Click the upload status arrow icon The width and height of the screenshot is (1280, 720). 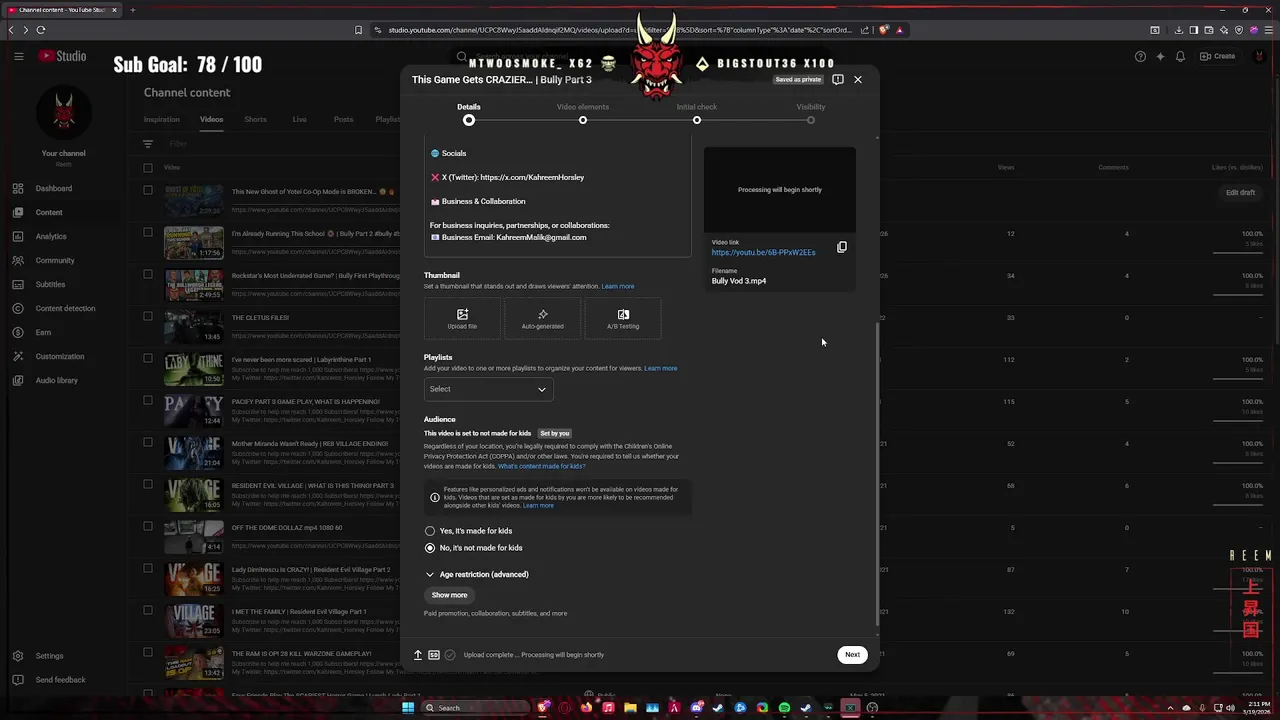pos(418,655)
